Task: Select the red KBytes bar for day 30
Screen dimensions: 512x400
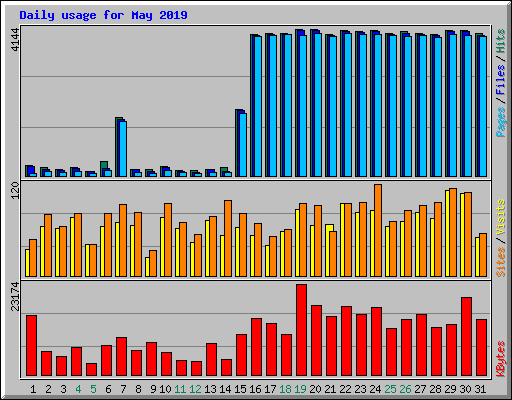Action: (466, 337)
